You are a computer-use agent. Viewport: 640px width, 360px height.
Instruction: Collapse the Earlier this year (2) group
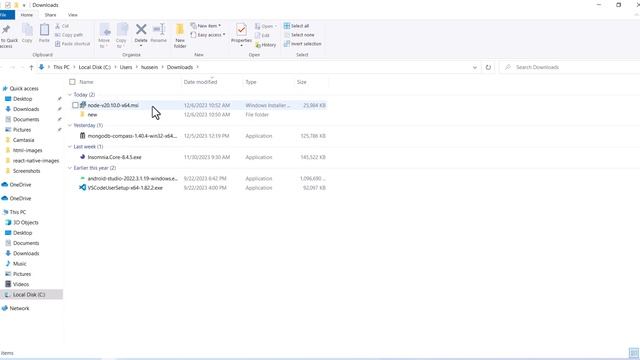coord(70,168)
